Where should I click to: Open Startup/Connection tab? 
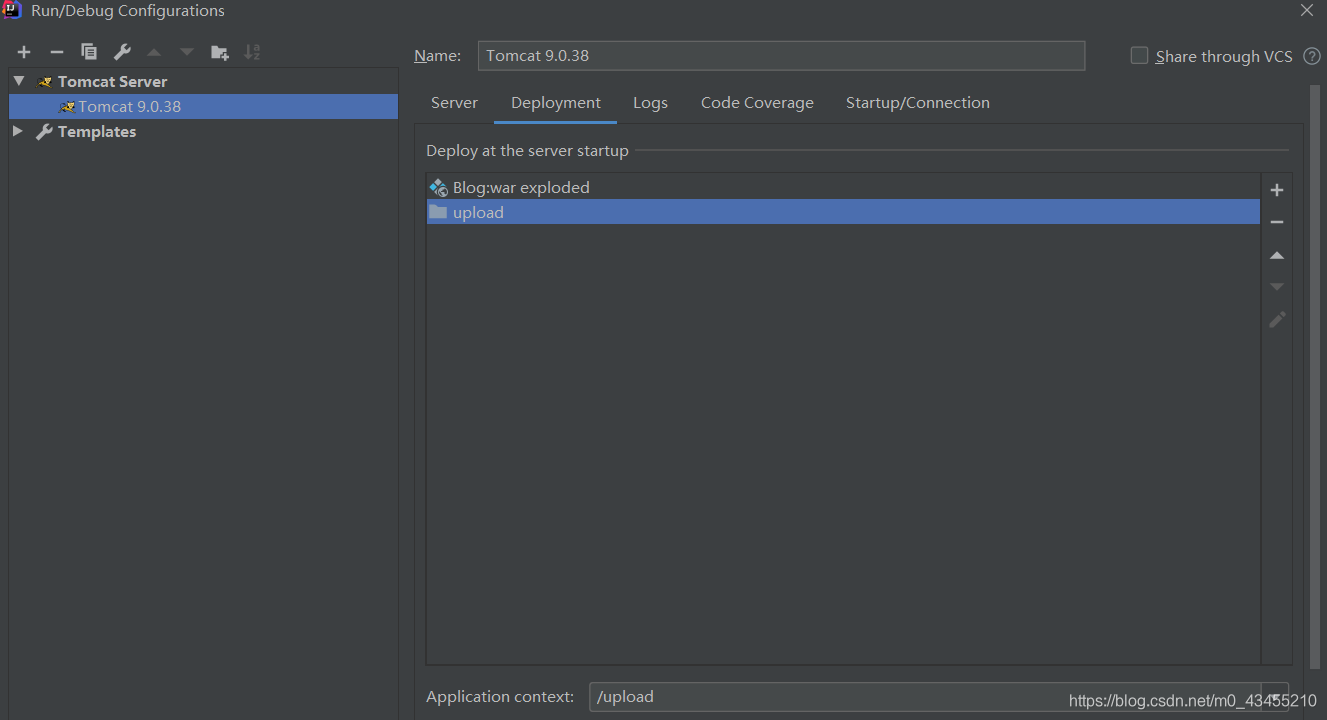click(x=918, y=103)
